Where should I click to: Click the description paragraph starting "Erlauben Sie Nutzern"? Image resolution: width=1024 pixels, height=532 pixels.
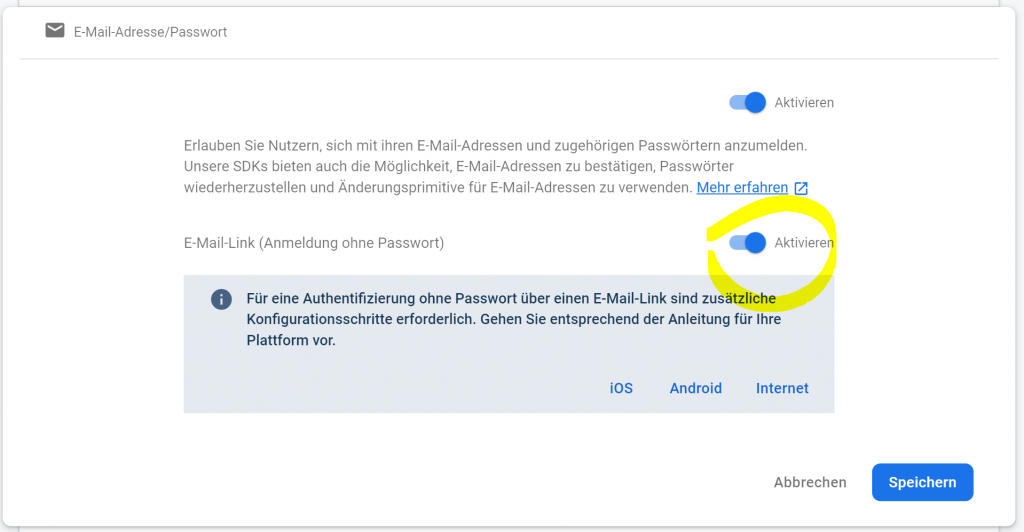click(495, 166)
